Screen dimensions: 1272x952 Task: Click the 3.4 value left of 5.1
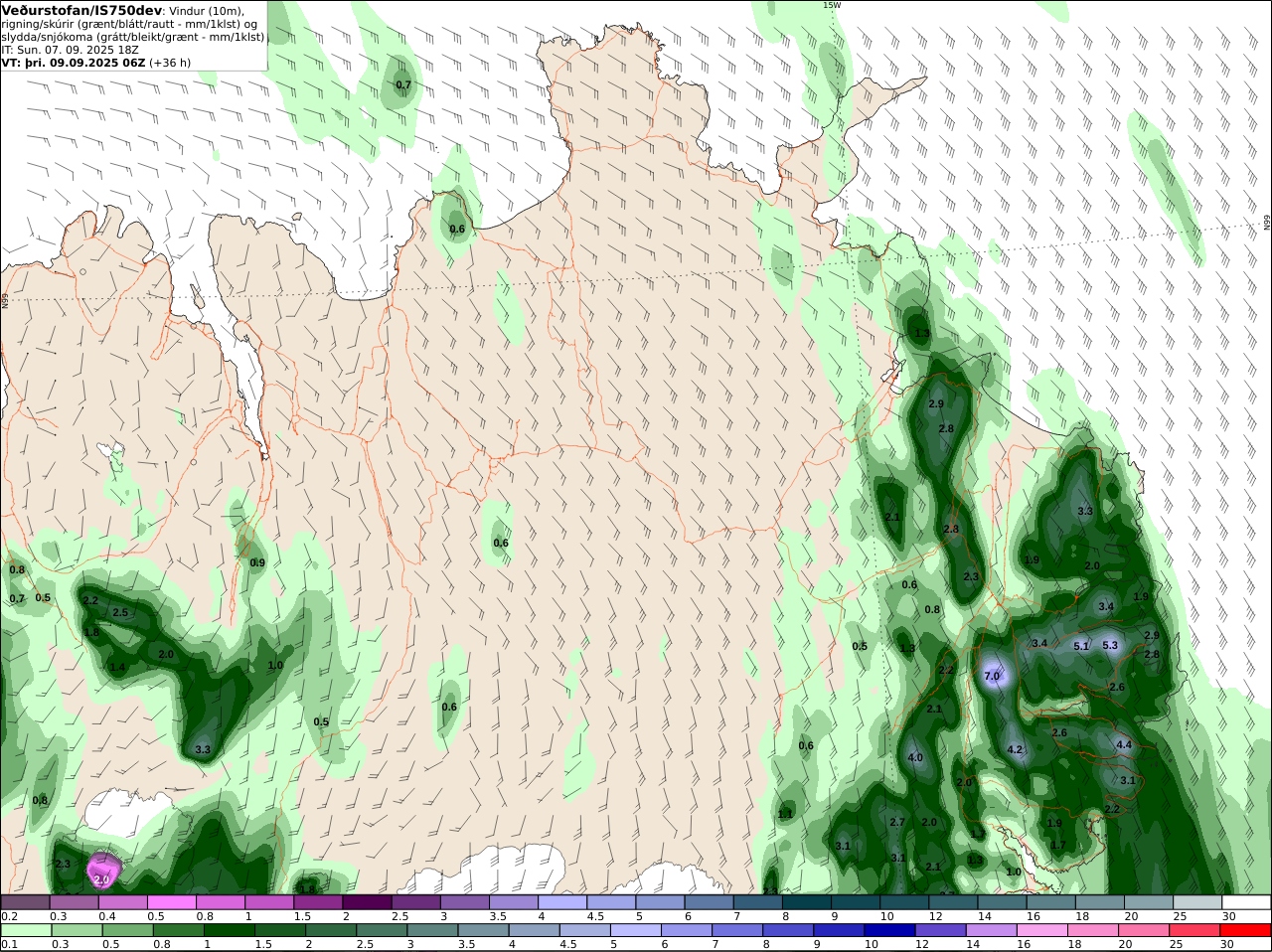(1039, 643)
